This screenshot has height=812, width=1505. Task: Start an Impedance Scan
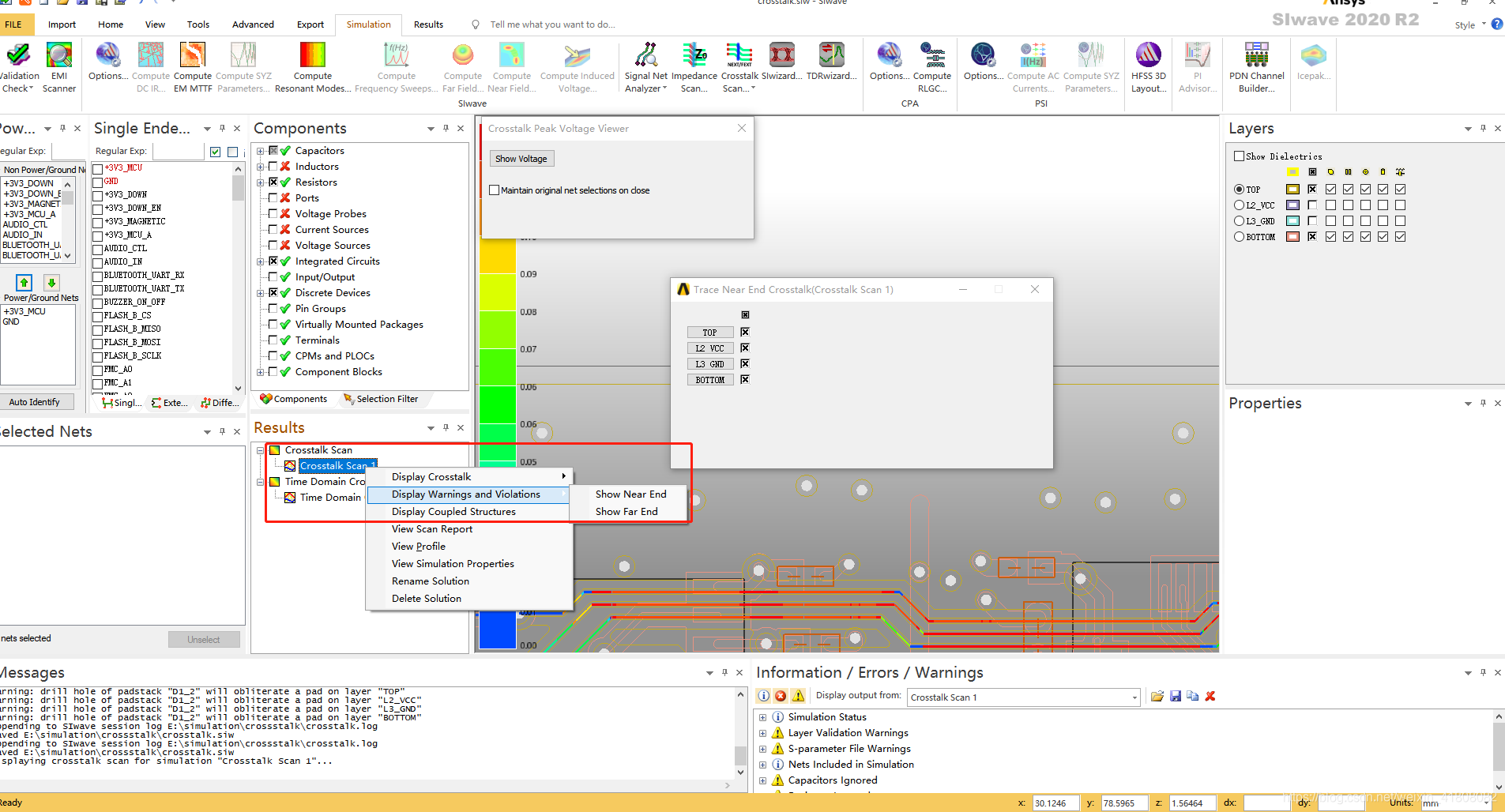pyautogui.click(x=694, y=67)
